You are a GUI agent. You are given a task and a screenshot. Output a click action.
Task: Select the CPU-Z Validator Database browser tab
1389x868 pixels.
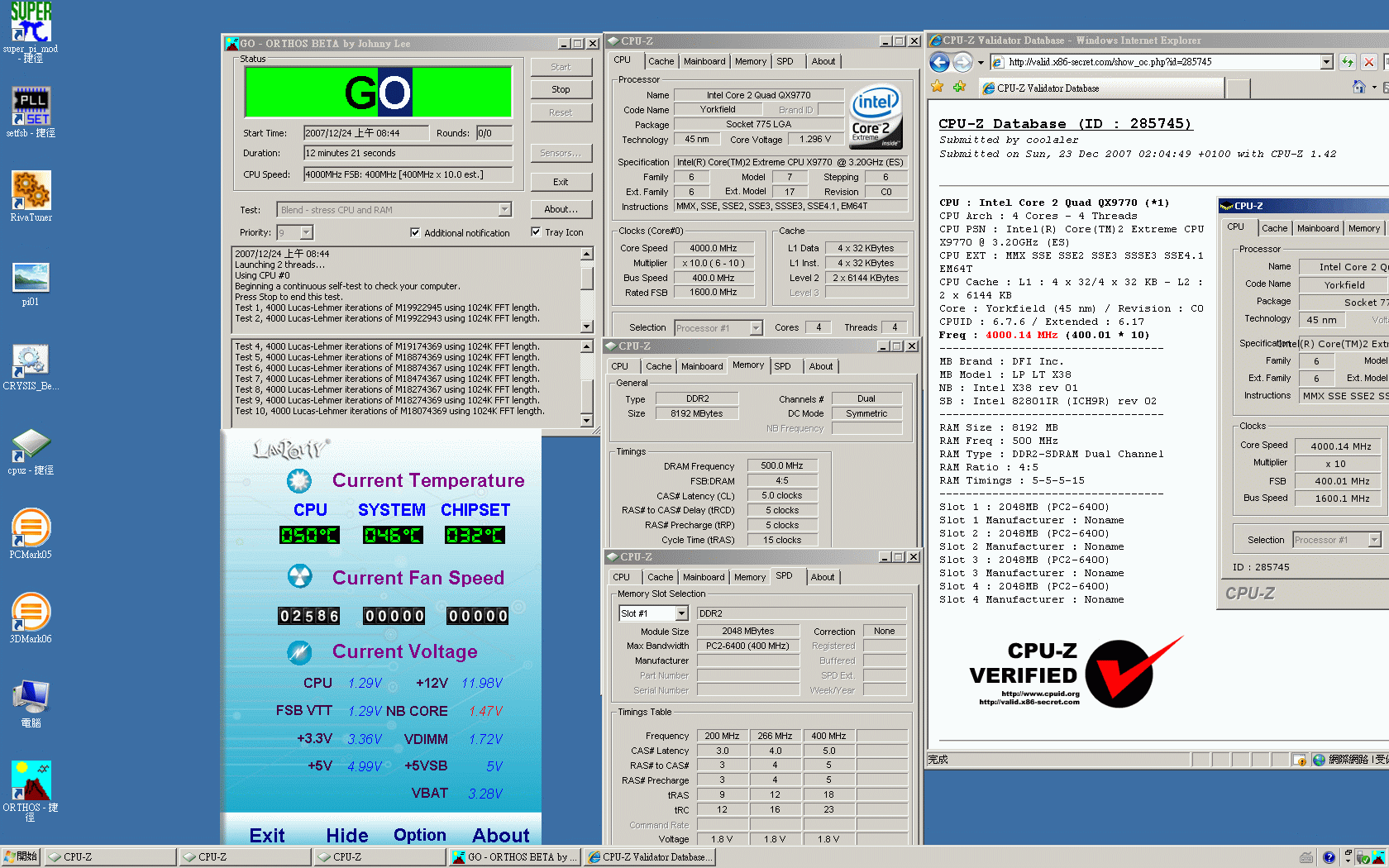coord(1100,88)
